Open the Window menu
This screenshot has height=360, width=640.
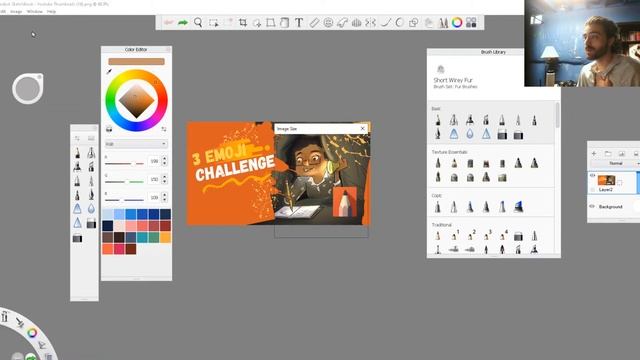pyautogui.click(x=34, y=11)
